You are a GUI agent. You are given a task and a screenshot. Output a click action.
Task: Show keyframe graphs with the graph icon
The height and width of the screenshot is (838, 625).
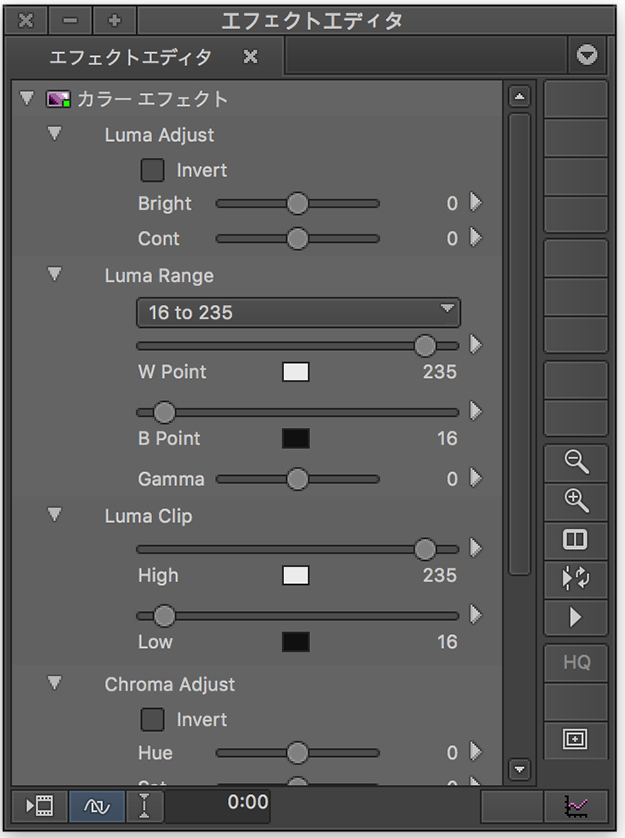pyautogui.click(x=576, y=804)
